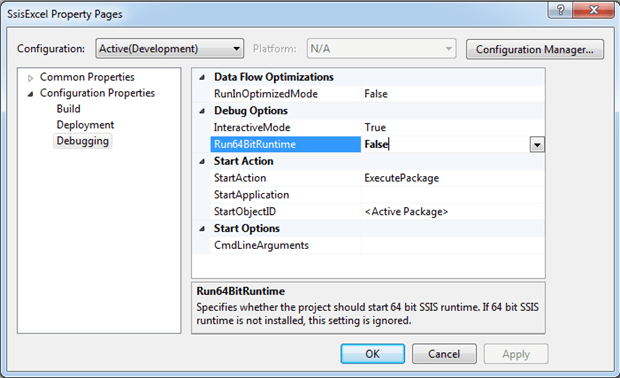The width and height of the screenshot is (620, 378).
Task: Open the Run64BitRuntime value dropdown arrow
Action: pyautogui.click(x=537, y=145)
